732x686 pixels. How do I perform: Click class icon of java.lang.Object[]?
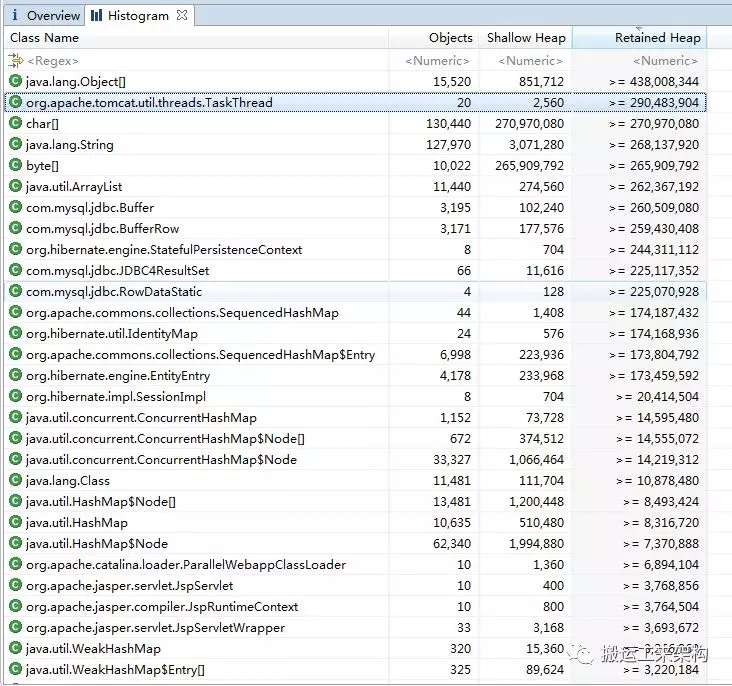(x=15, y=81)
